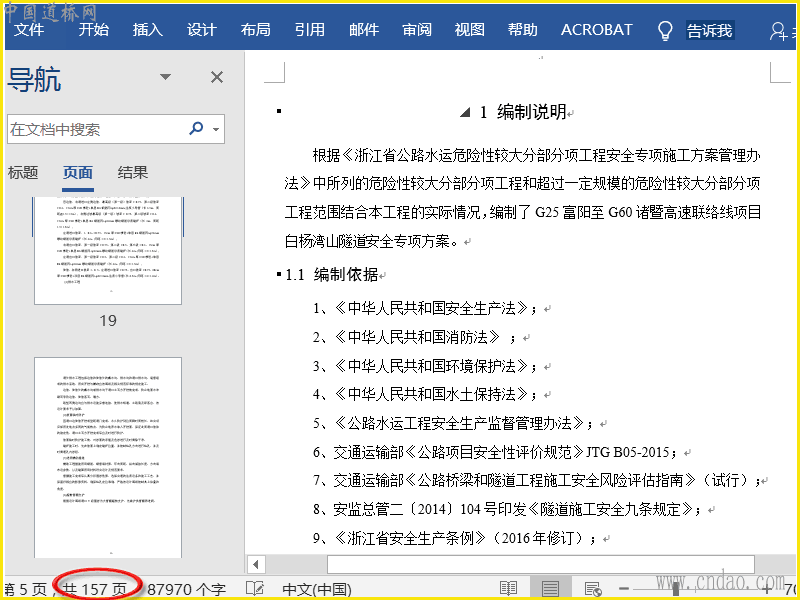Select the page thumbnail below page 19

tap(108, 457)
